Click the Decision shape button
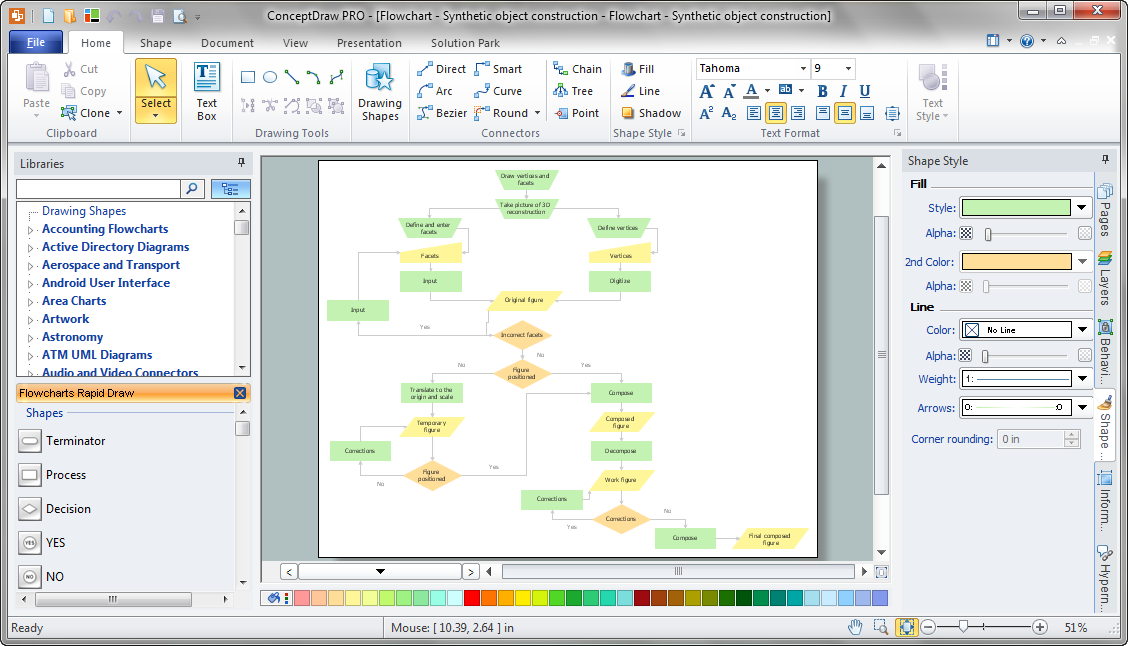 [30, 509]
